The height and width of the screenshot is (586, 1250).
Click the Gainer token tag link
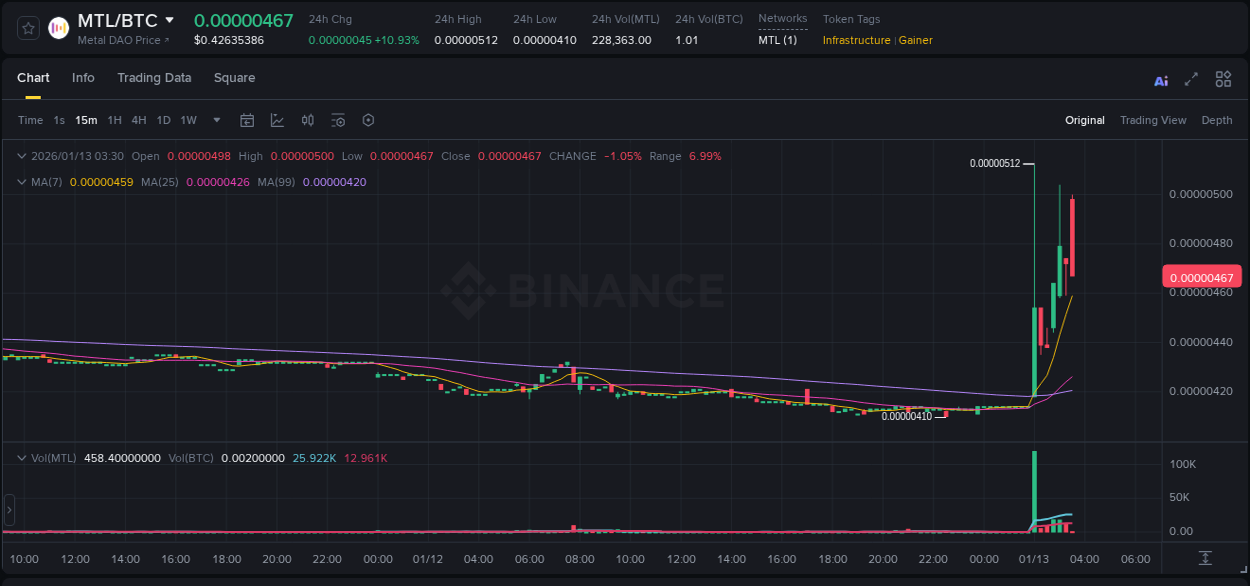point(915,41)
